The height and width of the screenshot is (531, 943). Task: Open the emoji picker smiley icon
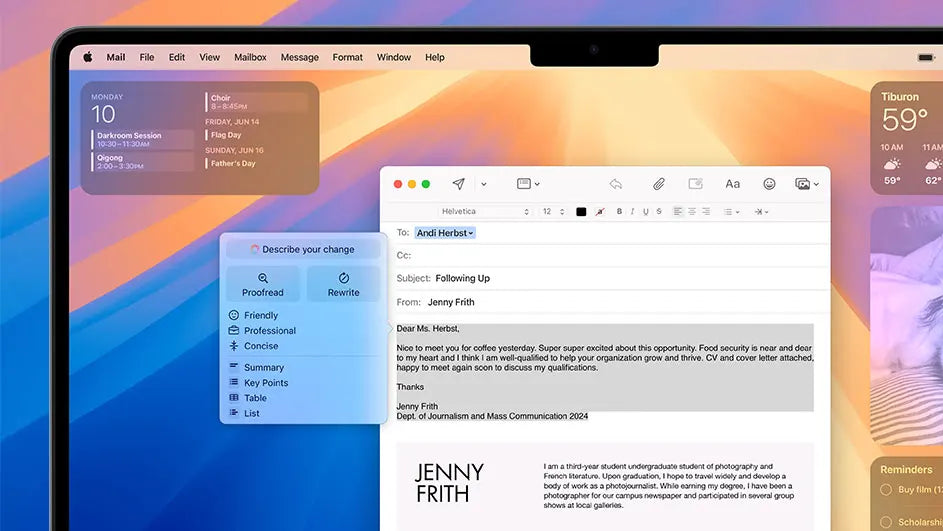click(x=769, y=184)
